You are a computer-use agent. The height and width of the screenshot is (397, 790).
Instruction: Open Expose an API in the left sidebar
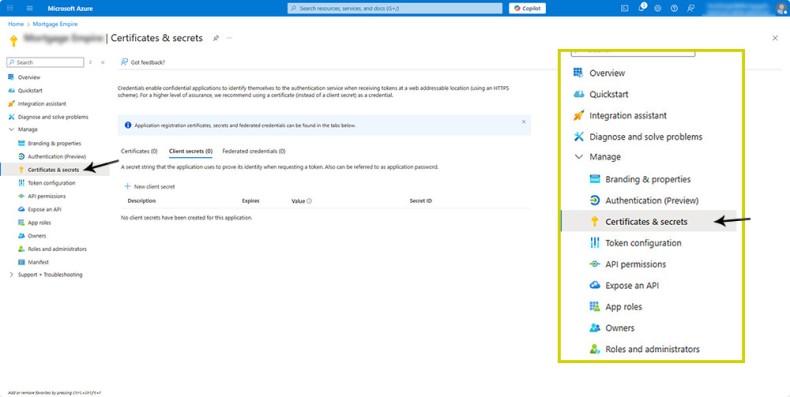click(x=44, y=210)
